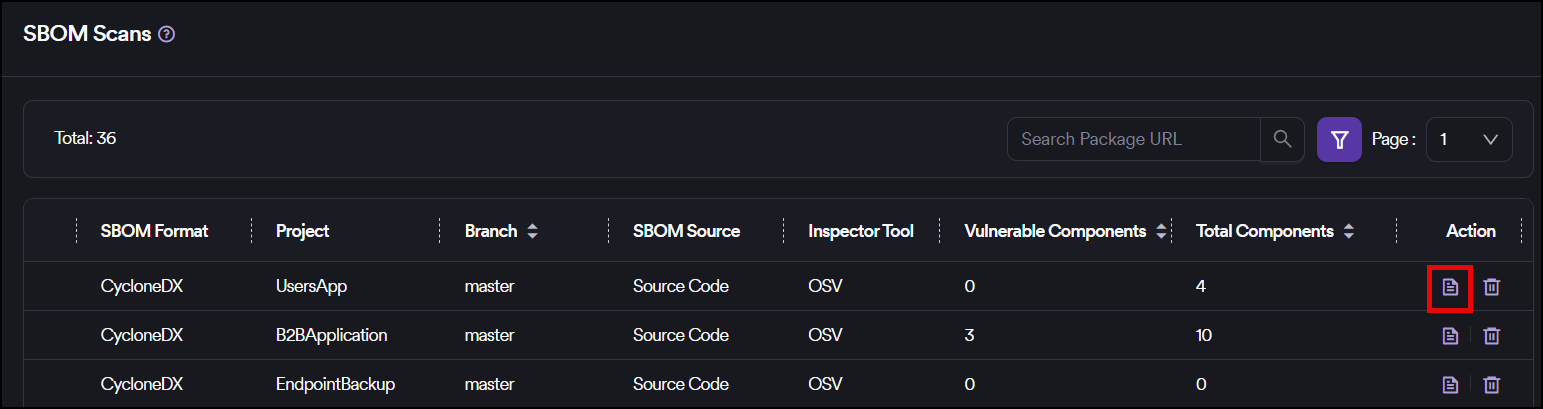Click the SBOM Scans help icon
The width and height of the screenshot is (1543, 409).
(167, 34)
